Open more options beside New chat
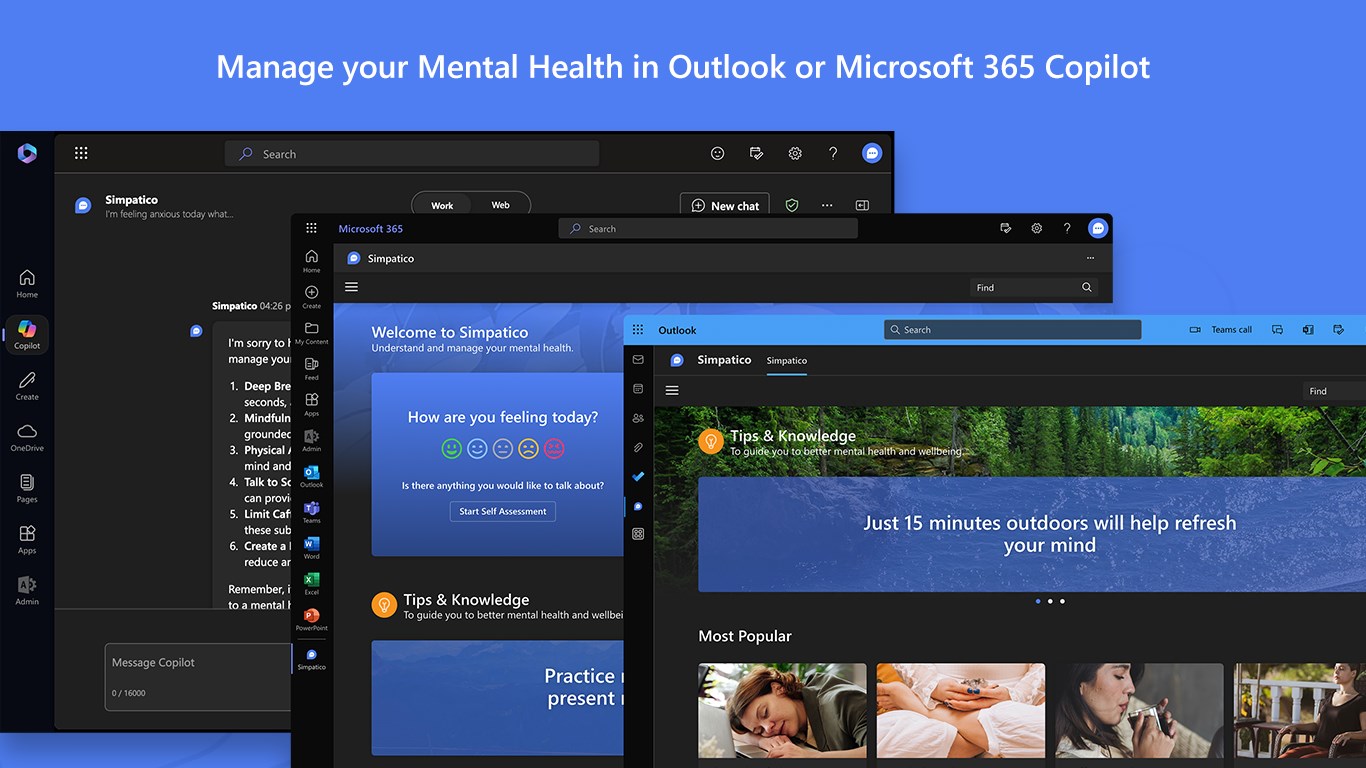1366x768 pixels. 827,205
